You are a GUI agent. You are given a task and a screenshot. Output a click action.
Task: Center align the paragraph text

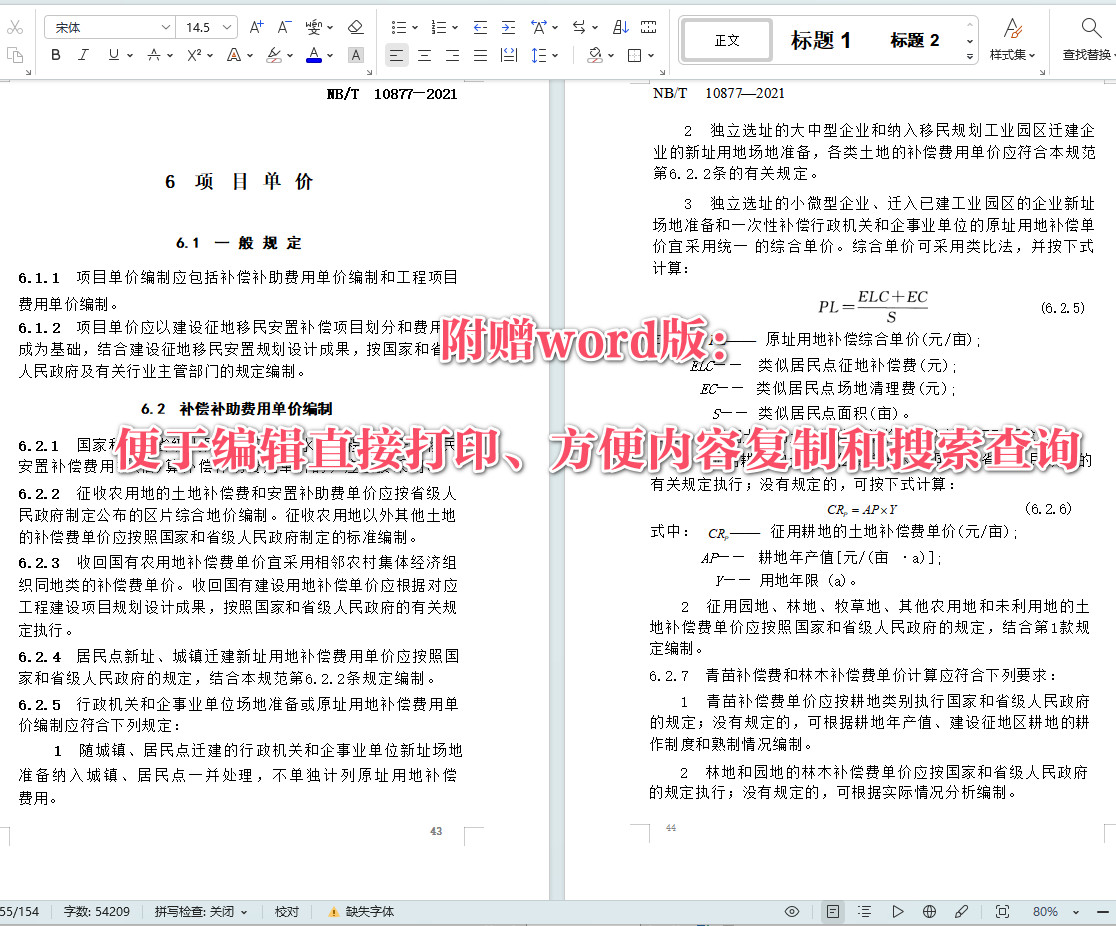[x=425, y=55]
